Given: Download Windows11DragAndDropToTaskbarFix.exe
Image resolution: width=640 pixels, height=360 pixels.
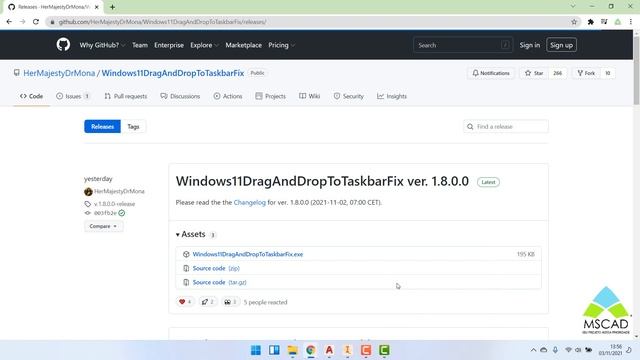Looking at the screenshot, I should click(248, 254).
